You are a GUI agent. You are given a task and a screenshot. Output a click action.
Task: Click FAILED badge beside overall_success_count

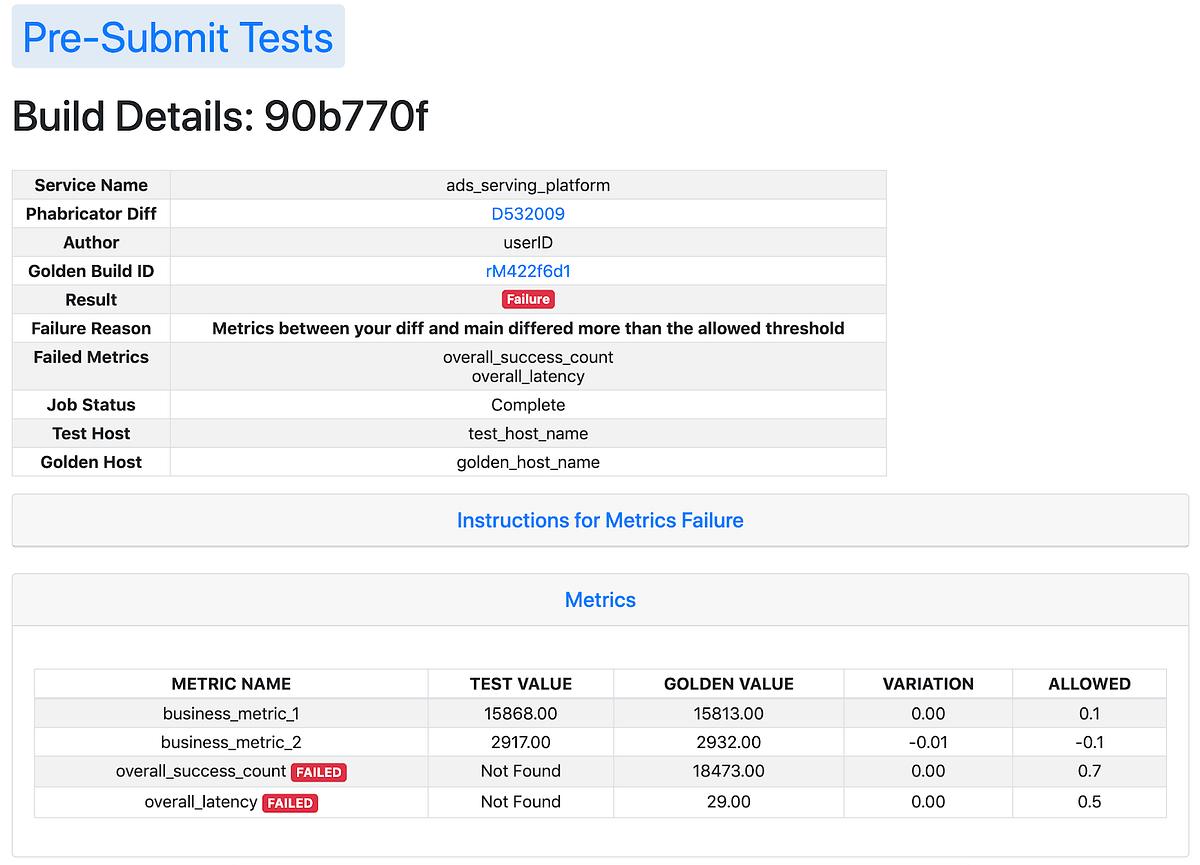click(x=319, y=772)
